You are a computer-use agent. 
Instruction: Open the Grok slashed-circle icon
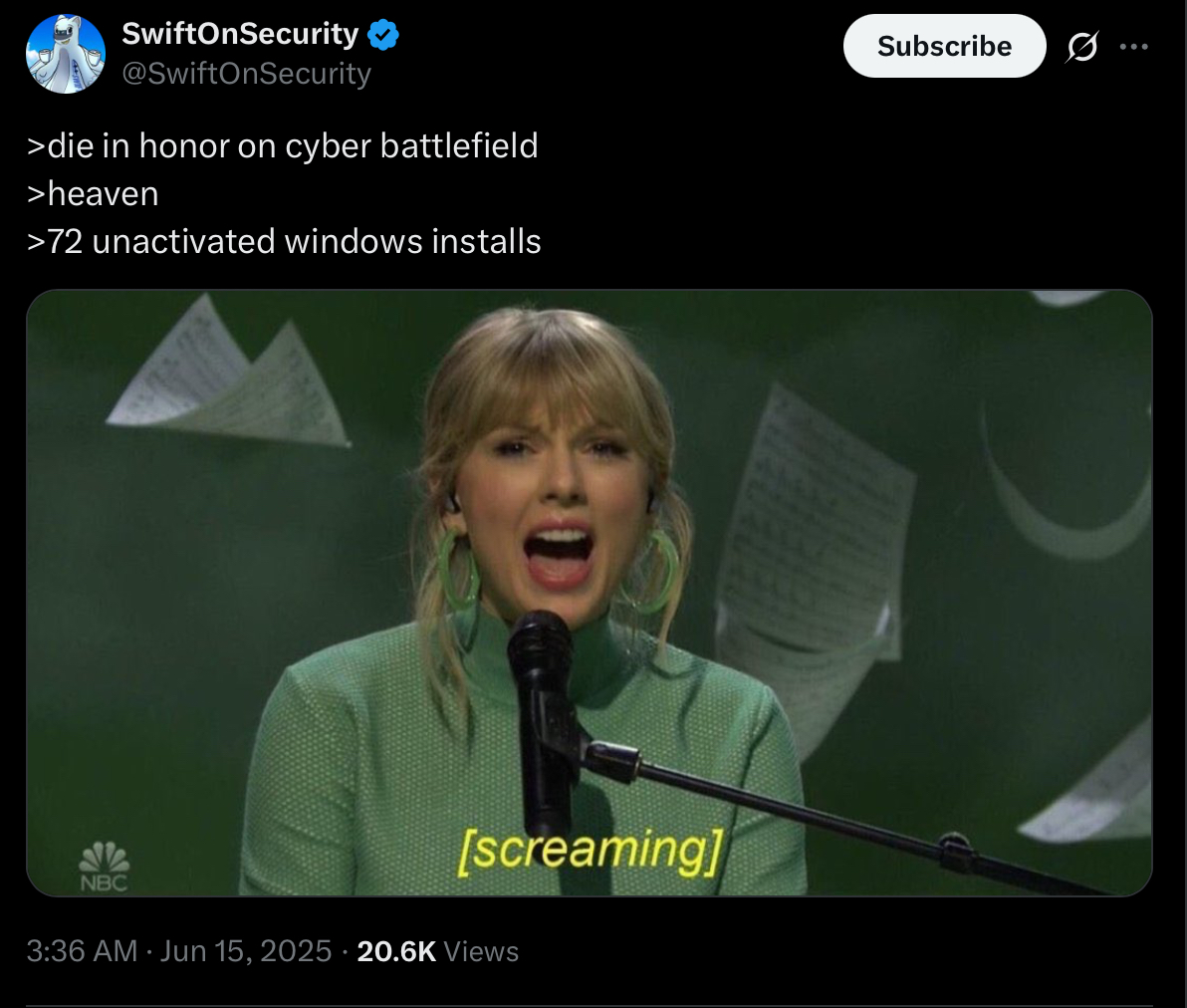tap(1081, 47)
